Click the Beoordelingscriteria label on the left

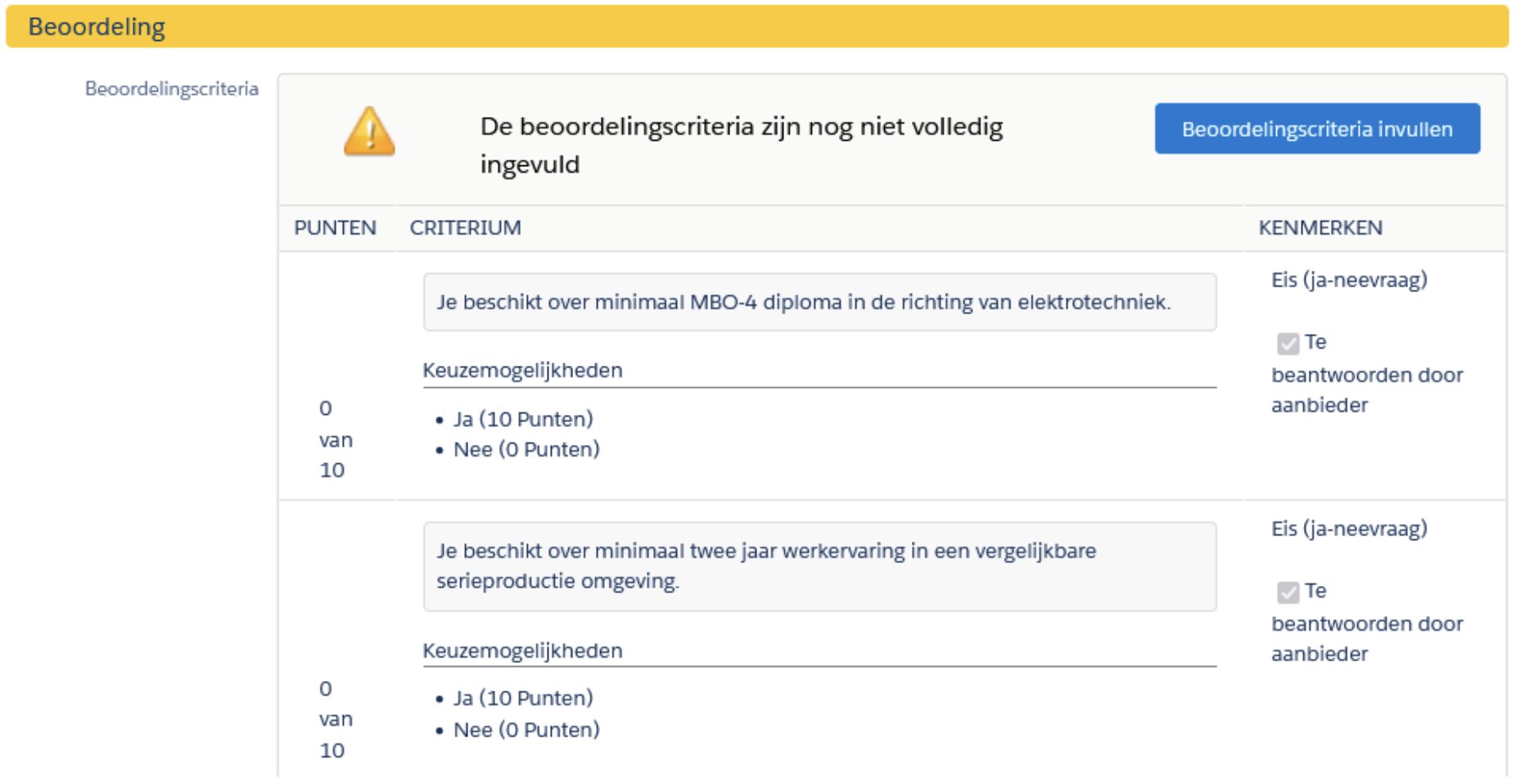pos(172,88)
